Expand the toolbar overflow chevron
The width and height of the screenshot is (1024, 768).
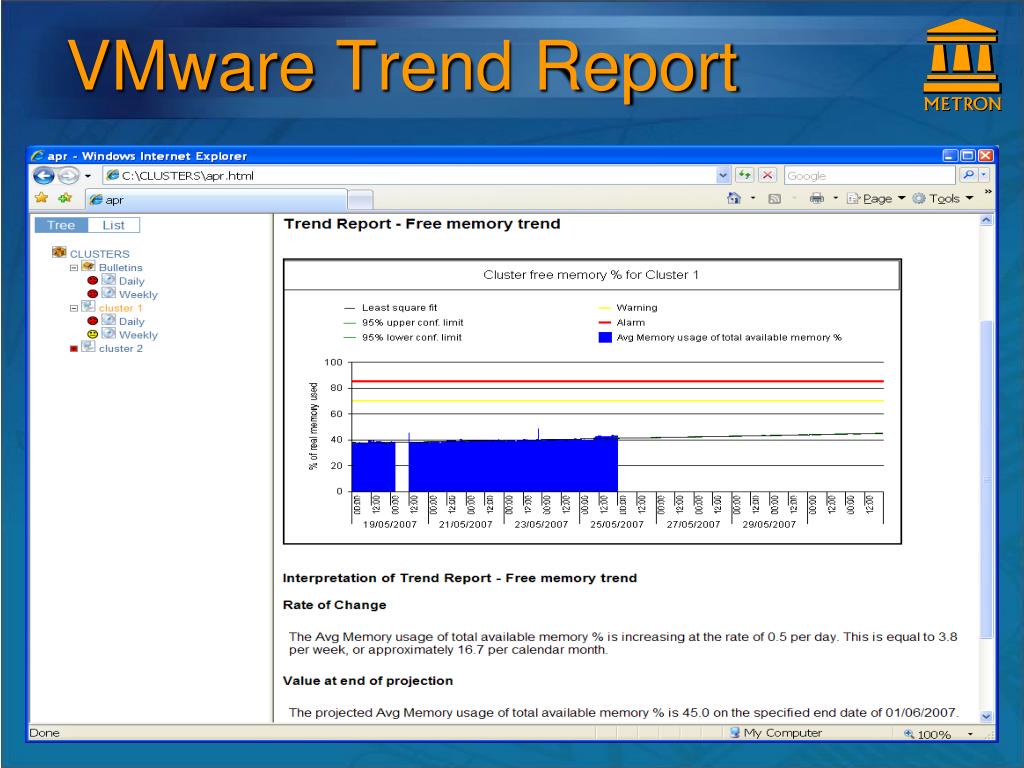click(x=988, y=191)
